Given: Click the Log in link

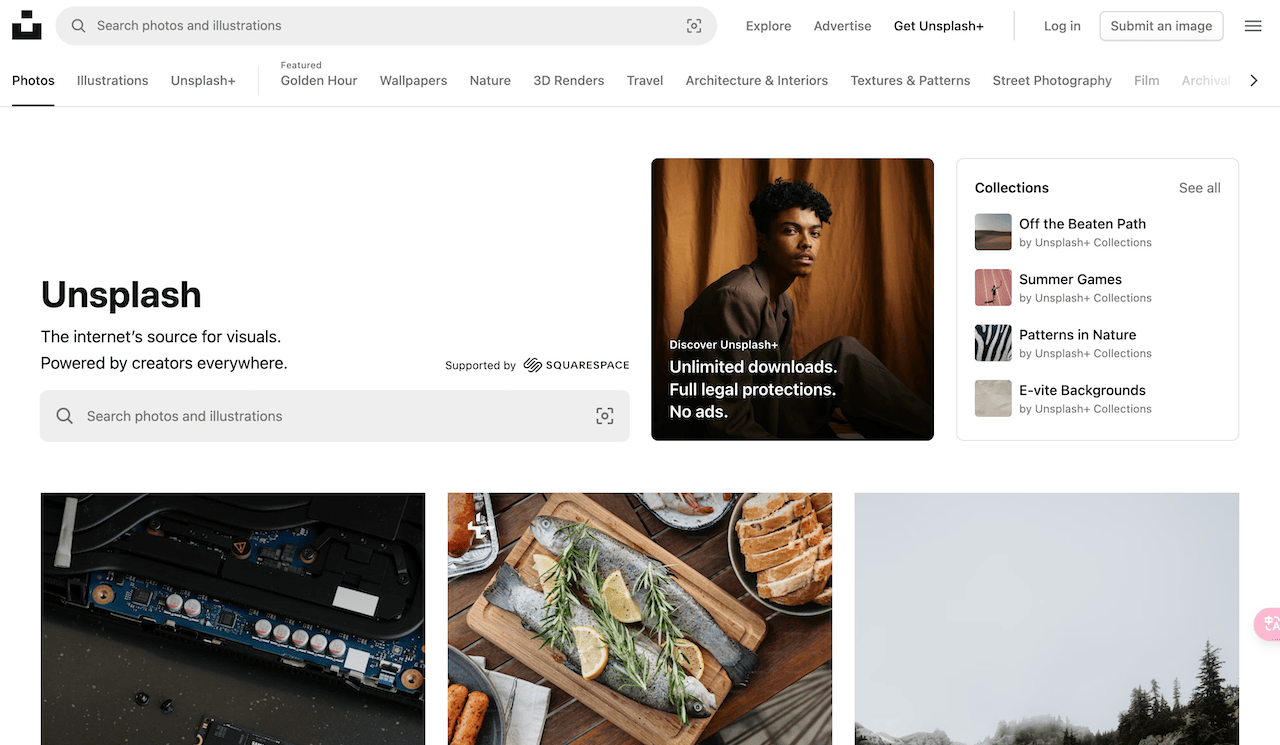Looking at the screenshot, I should (x=1062, y=26).
